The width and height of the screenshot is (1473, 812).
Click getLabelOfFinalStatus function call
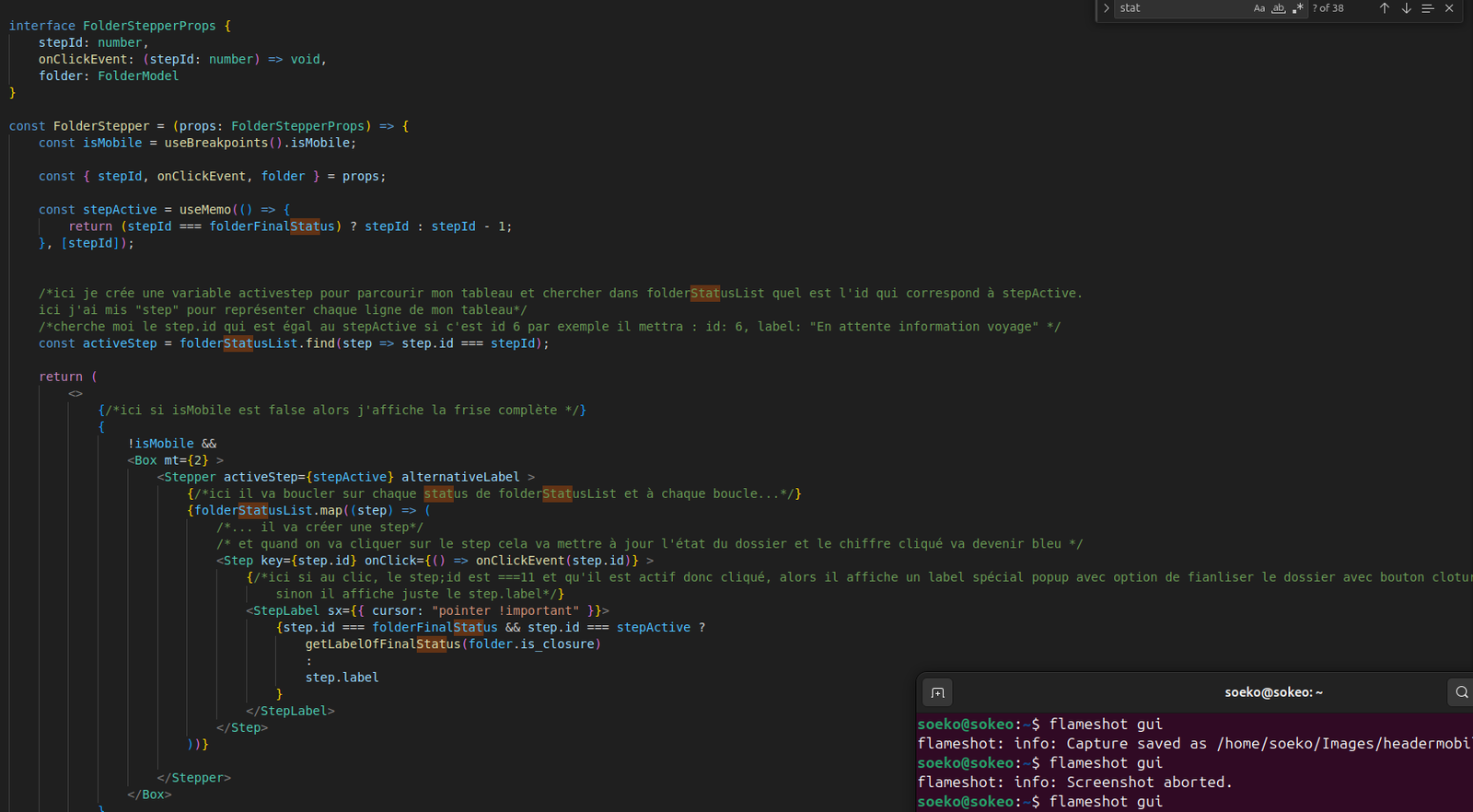382,644
